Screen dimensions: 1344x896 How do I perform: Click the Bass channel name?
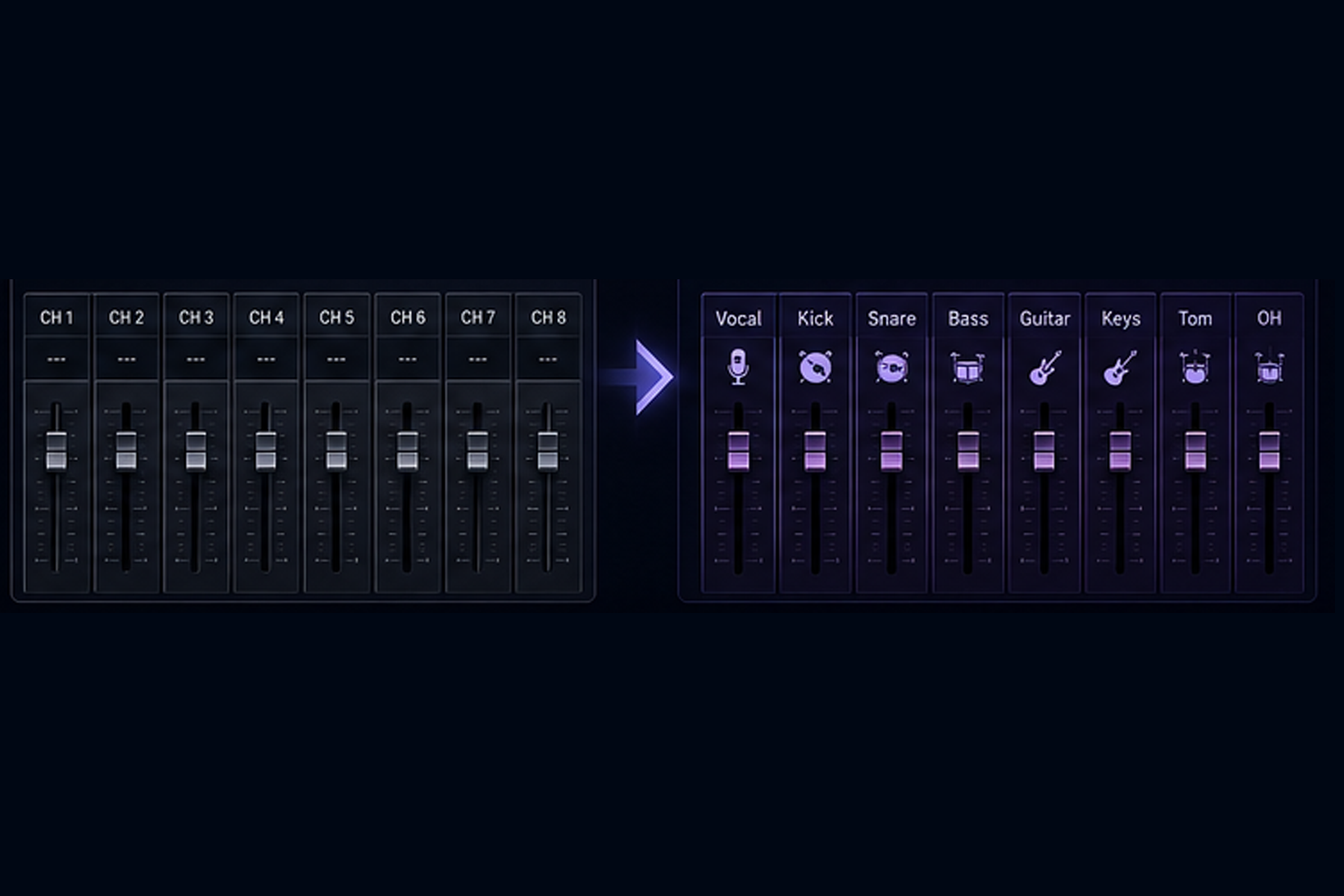click(x=968, y=319)
